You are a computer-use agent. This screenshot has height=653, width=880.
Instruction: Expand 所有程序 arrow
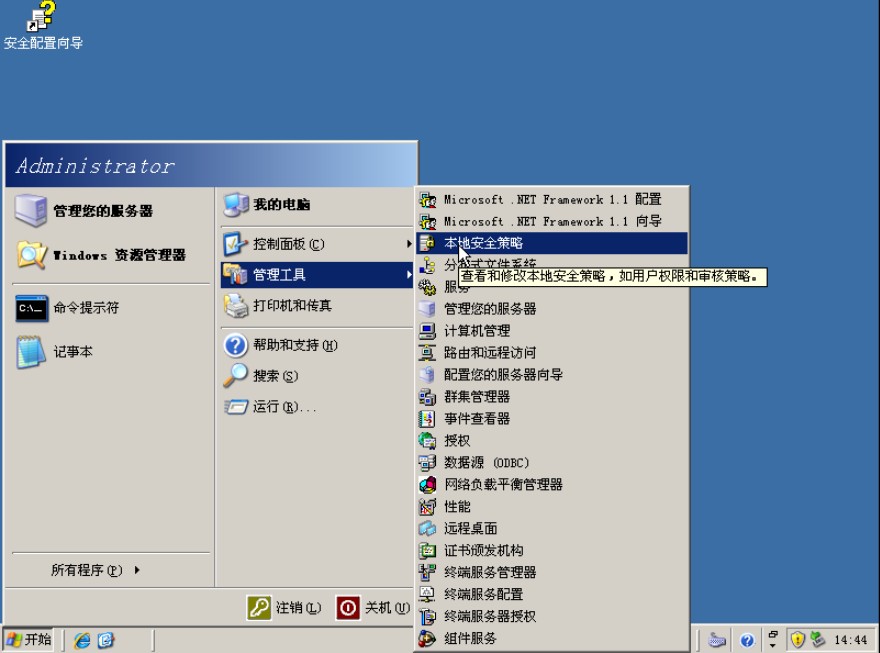[138, 570]
